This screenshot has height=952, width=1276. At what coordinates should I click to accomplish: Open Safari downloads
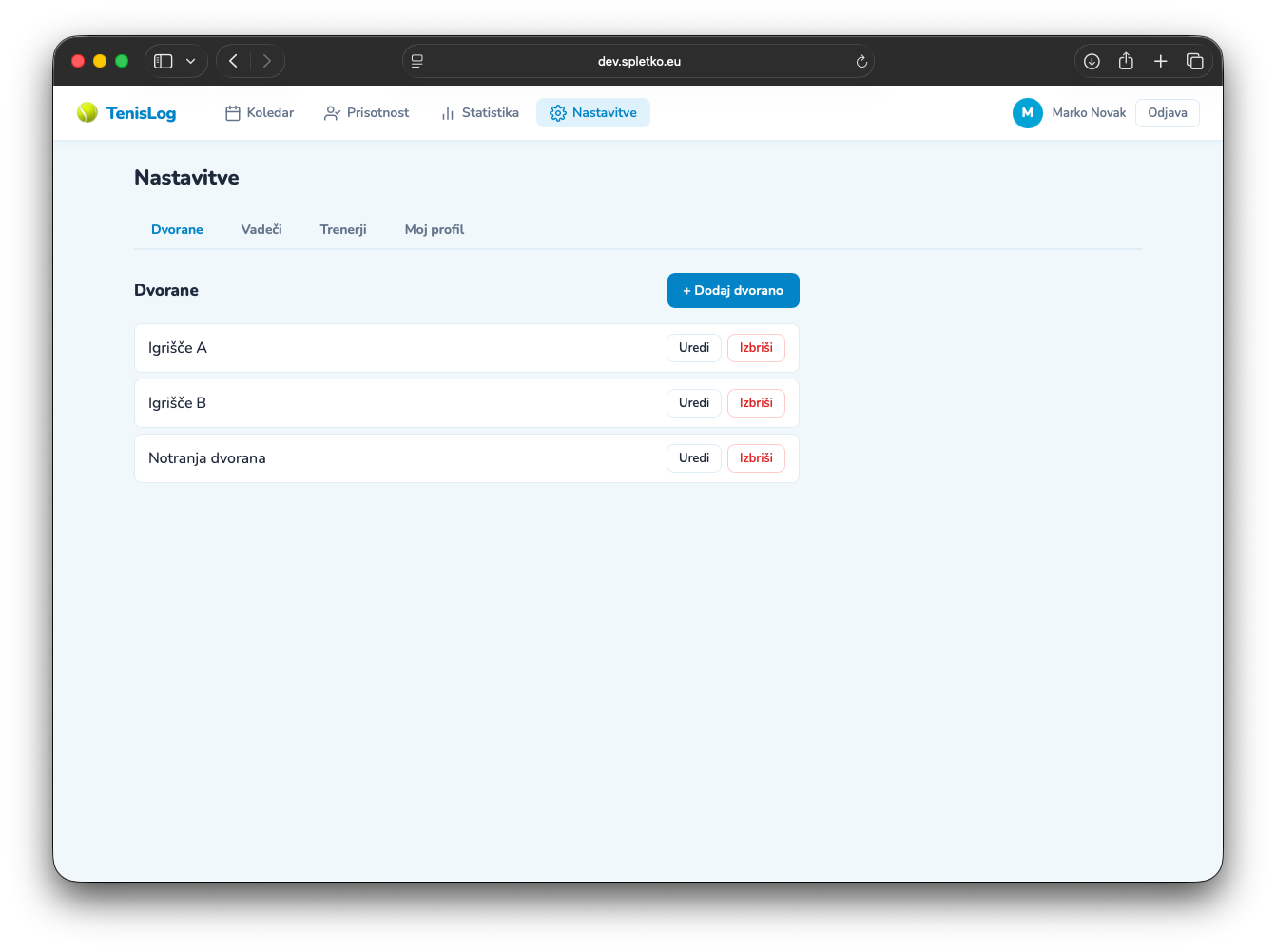[1092, 61]
